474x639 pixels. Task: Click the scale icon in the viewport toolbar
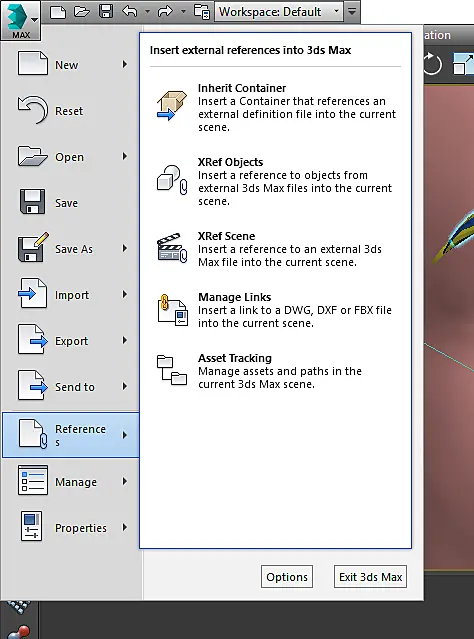[464, 64]
